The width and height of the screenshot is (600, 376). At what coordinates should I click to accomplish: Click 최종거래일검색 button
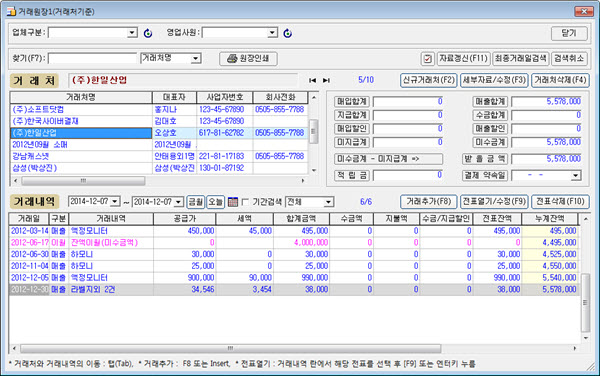tap(520, 59)
